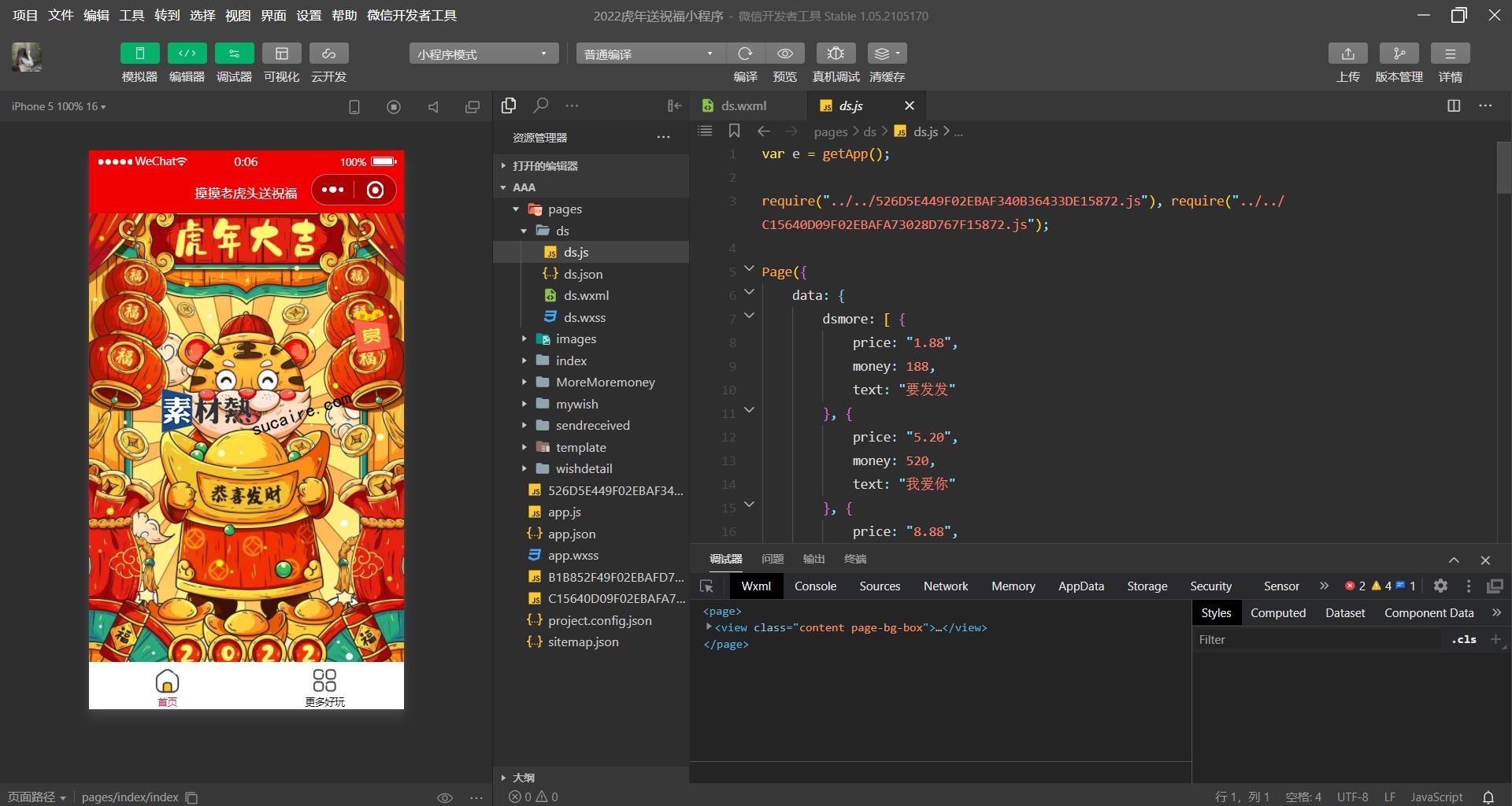Open the explorer files icon
The image size is (1512, 806).
tap(509, 105)
